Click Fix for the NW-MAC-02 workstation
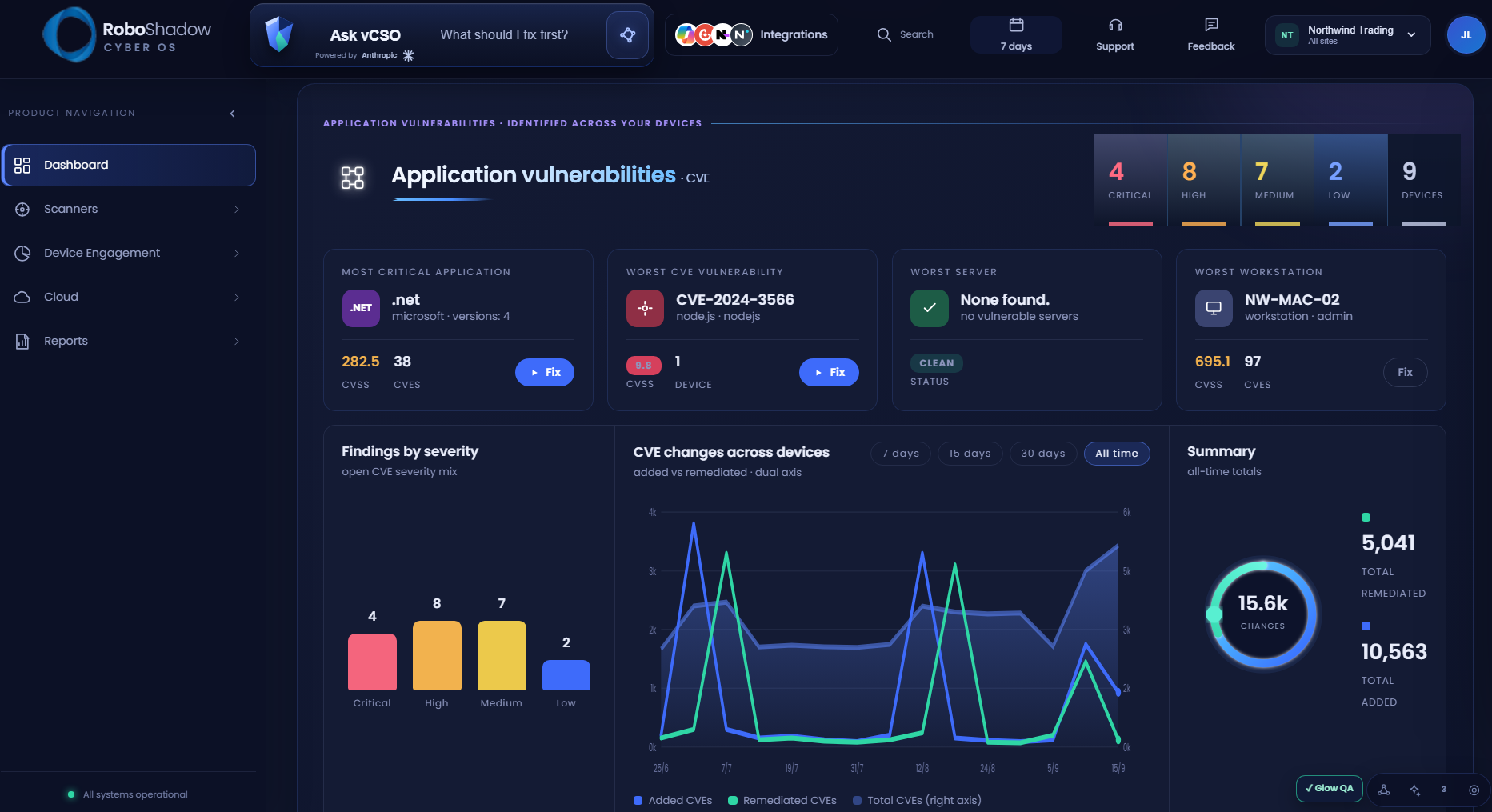Viewport: 1492px width, 812px height. tap(1406, 372)
